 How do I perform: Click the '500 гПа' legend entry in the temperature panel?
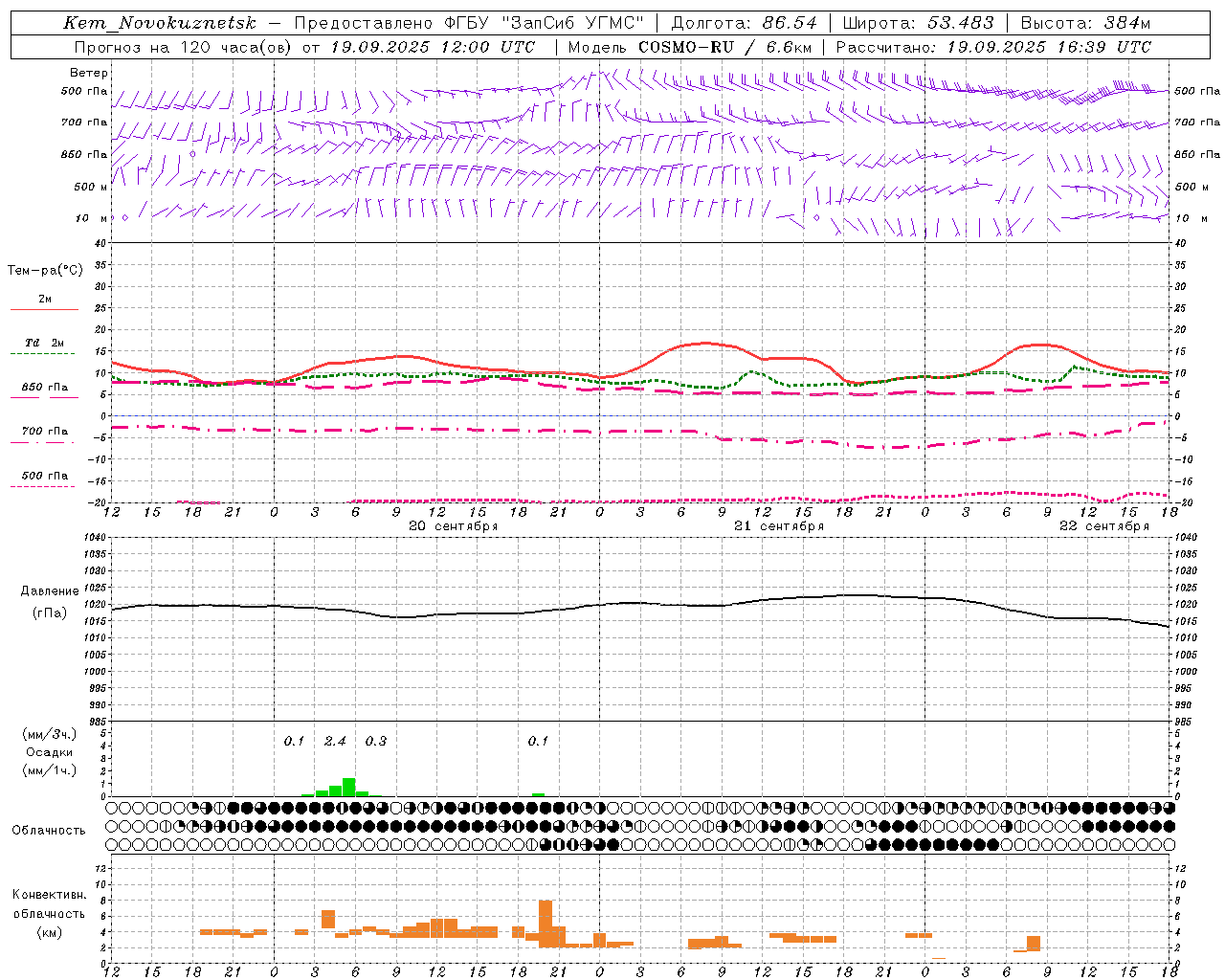pyautogui.click(x=45, y=476)
